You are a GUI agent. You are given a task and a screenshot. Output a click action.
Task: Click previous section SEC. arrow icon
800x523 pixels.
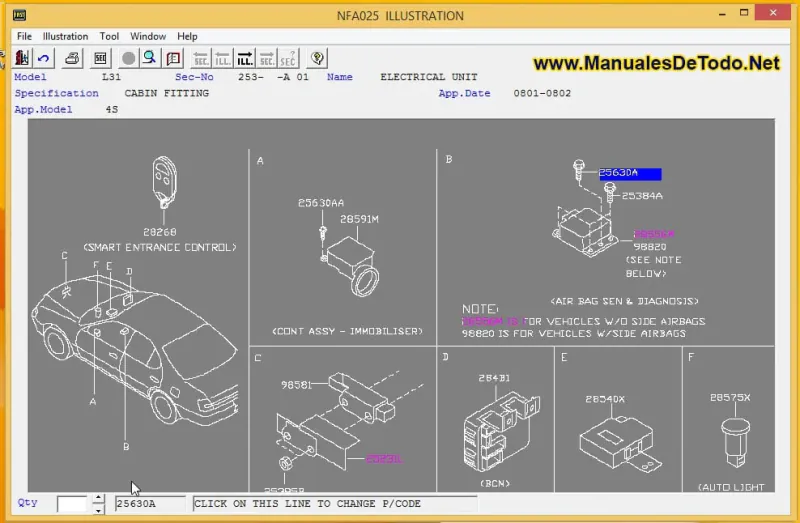click(201, 58)
